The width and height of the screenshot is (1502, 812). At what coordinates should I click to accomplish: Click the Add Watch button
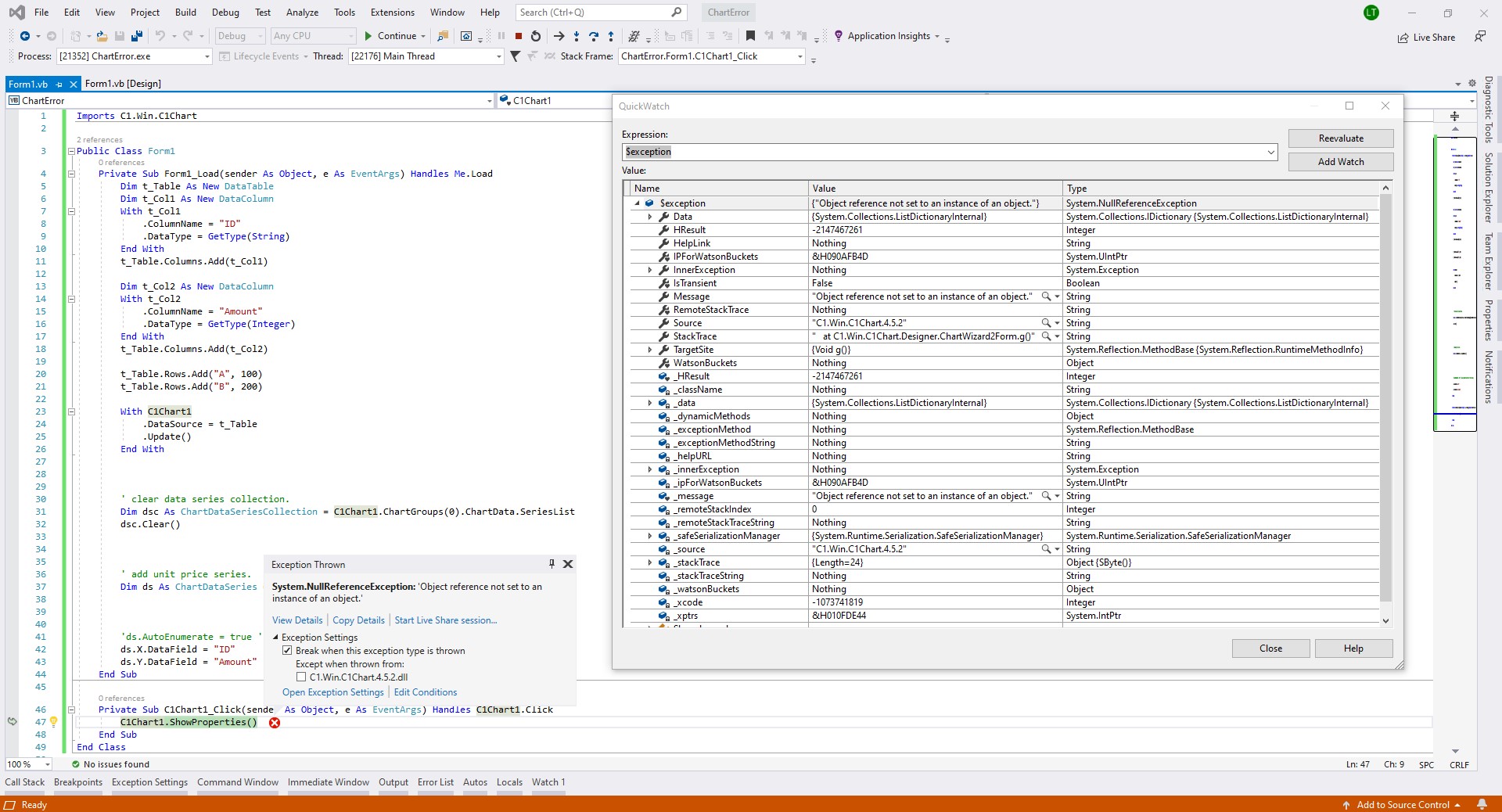(x=1341, y=162)
